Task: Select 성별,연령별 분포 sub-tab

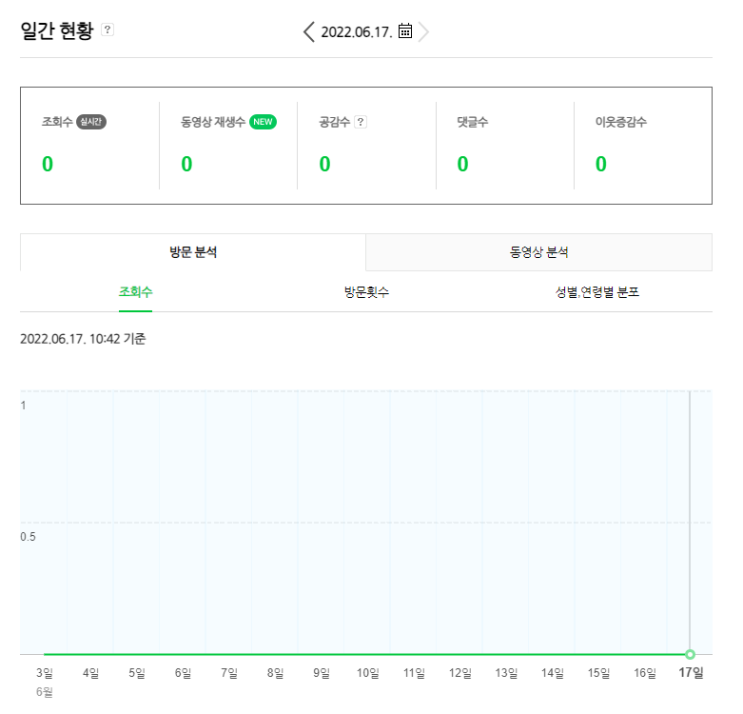Action: pos(597,292)
